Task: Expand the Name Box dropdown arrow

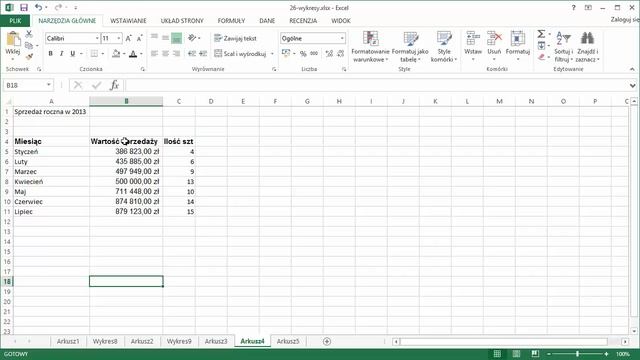Action: pyautogui.click(x=49, y=85)
